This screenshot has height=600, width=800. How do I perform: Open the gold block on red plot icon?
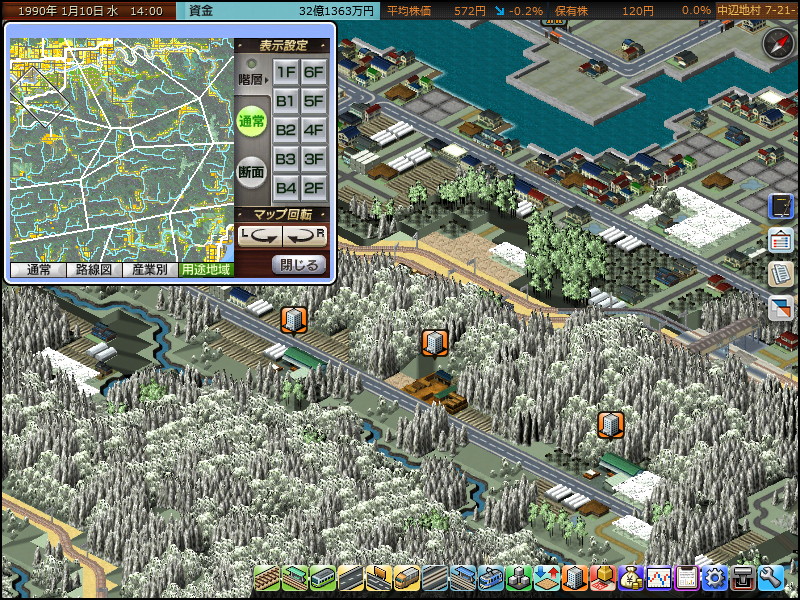(603, 578)
